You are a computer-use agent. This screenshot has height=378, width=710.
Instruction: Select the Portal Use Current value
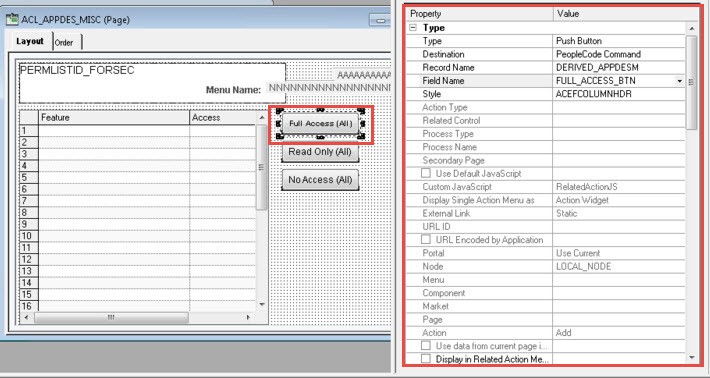pos(578,253)
